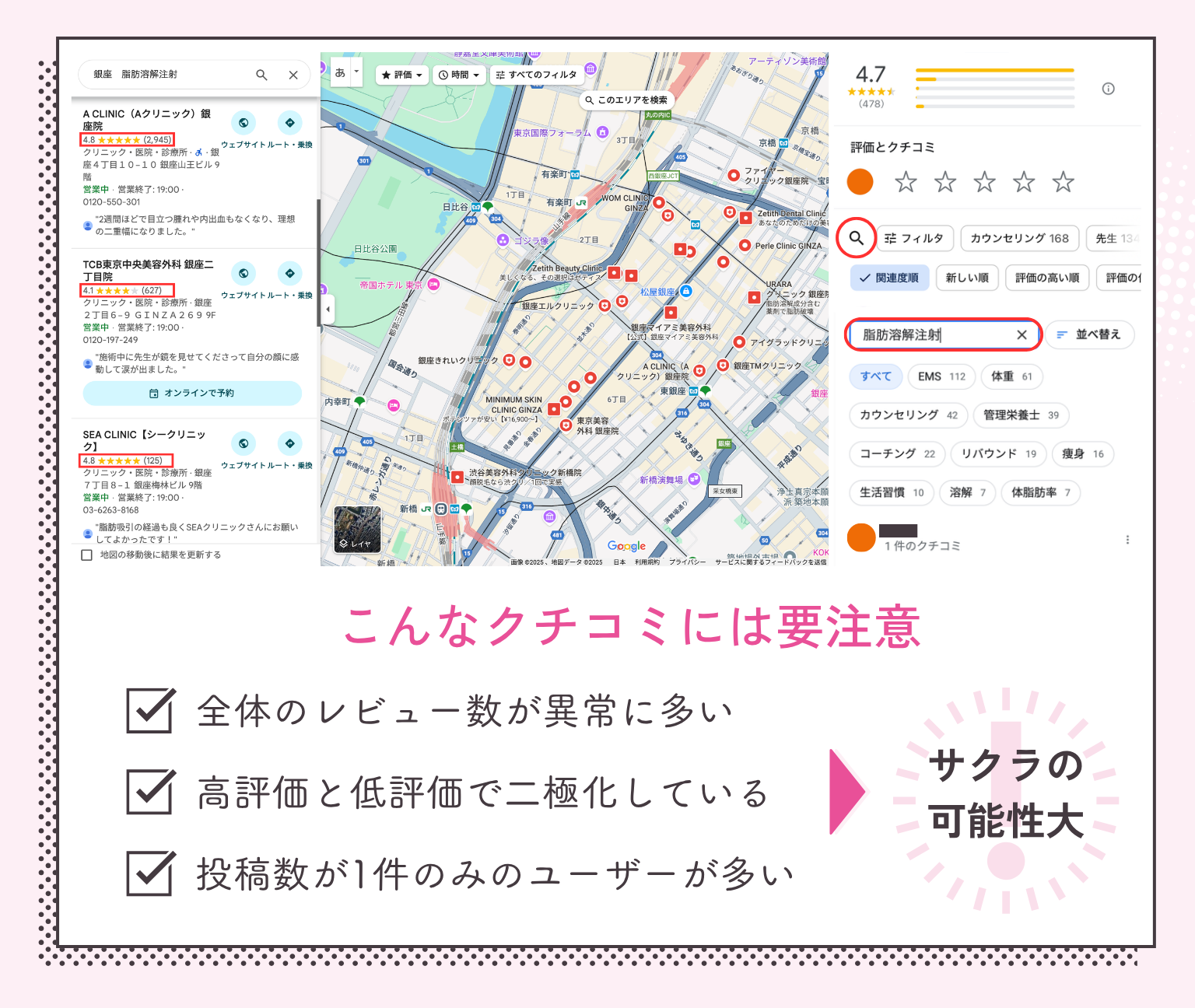Click the 帝国ホテル 東京 hotel pin
The image size is (1195, 1008).
pos(433,285)
